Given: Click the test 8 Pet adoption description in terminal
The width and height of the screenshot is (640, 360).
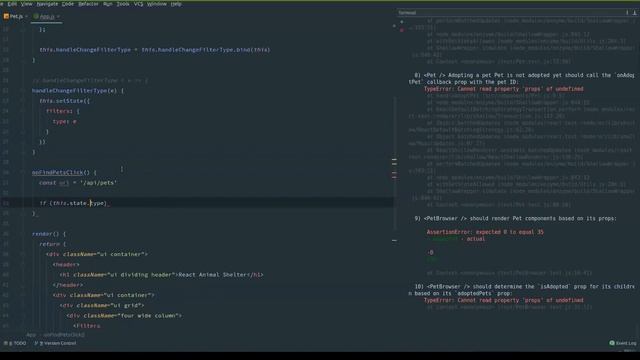Looking at the screenshot, I should [522, 78].
